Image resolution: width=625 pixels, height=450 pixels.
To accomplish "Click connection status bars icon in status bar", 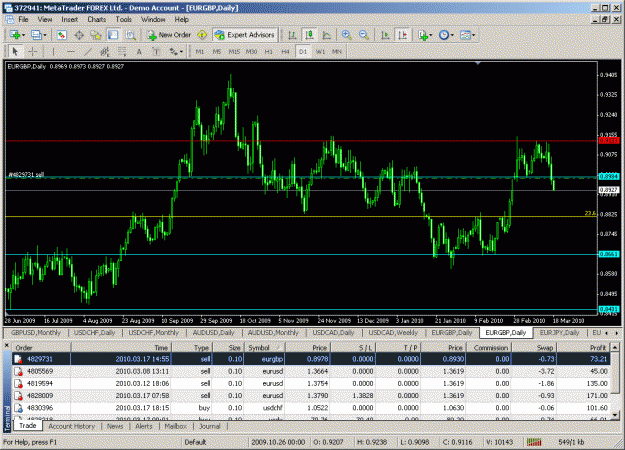I will click(x=534, y=442).
